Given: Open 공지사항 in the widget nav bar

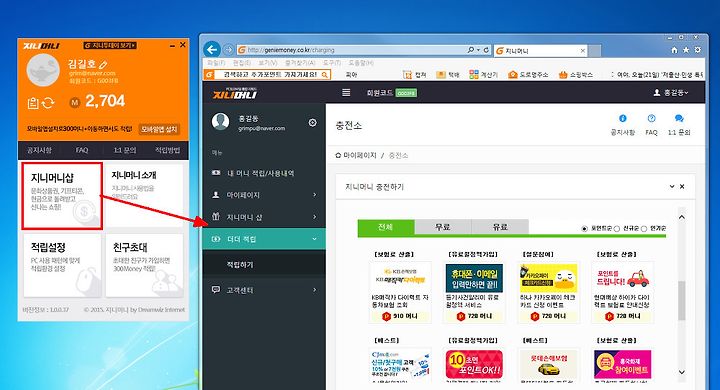Looking at the screenshot, I should pos(39,150).
